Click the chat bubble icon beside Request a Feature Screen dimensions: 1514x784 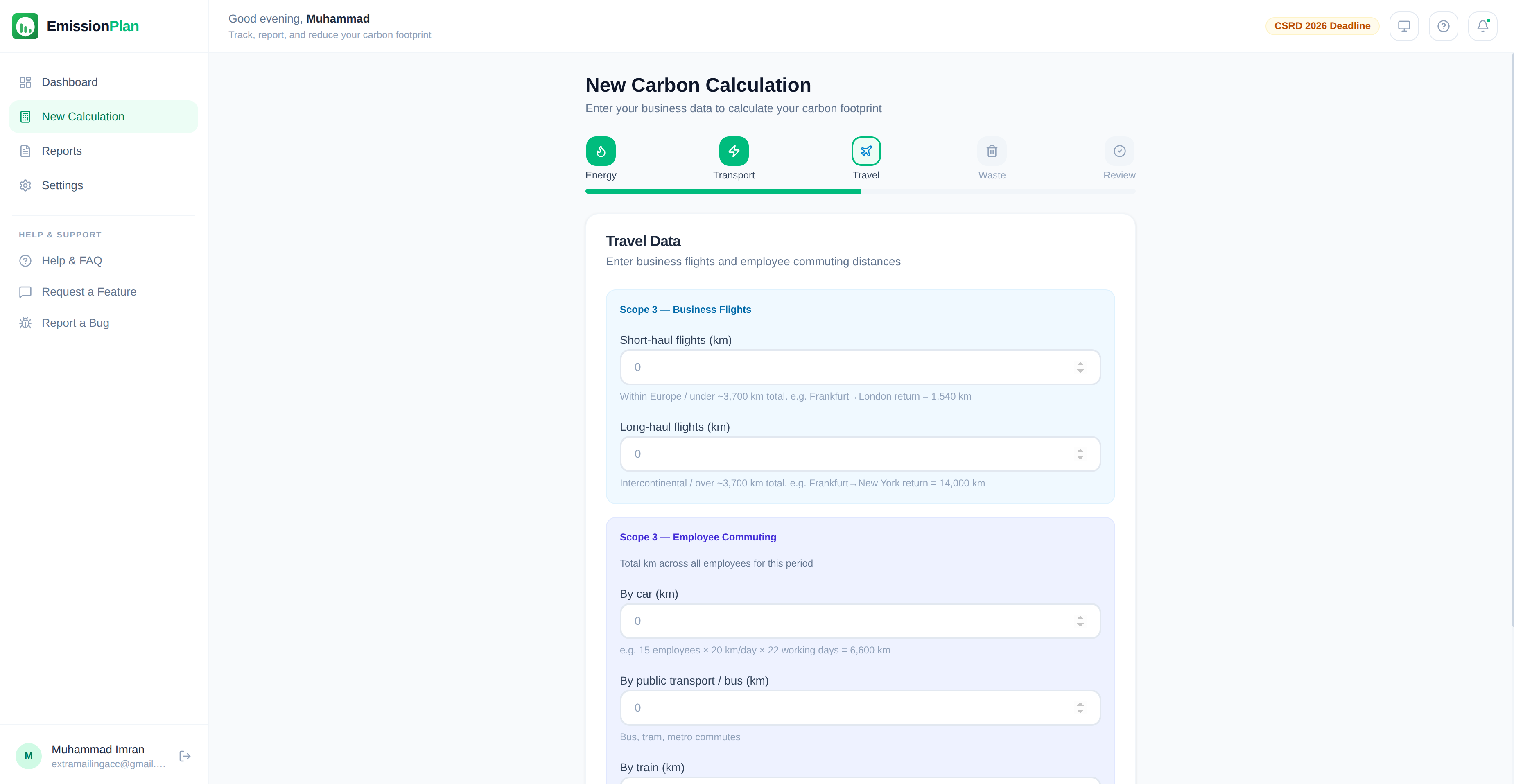(25, 291)
